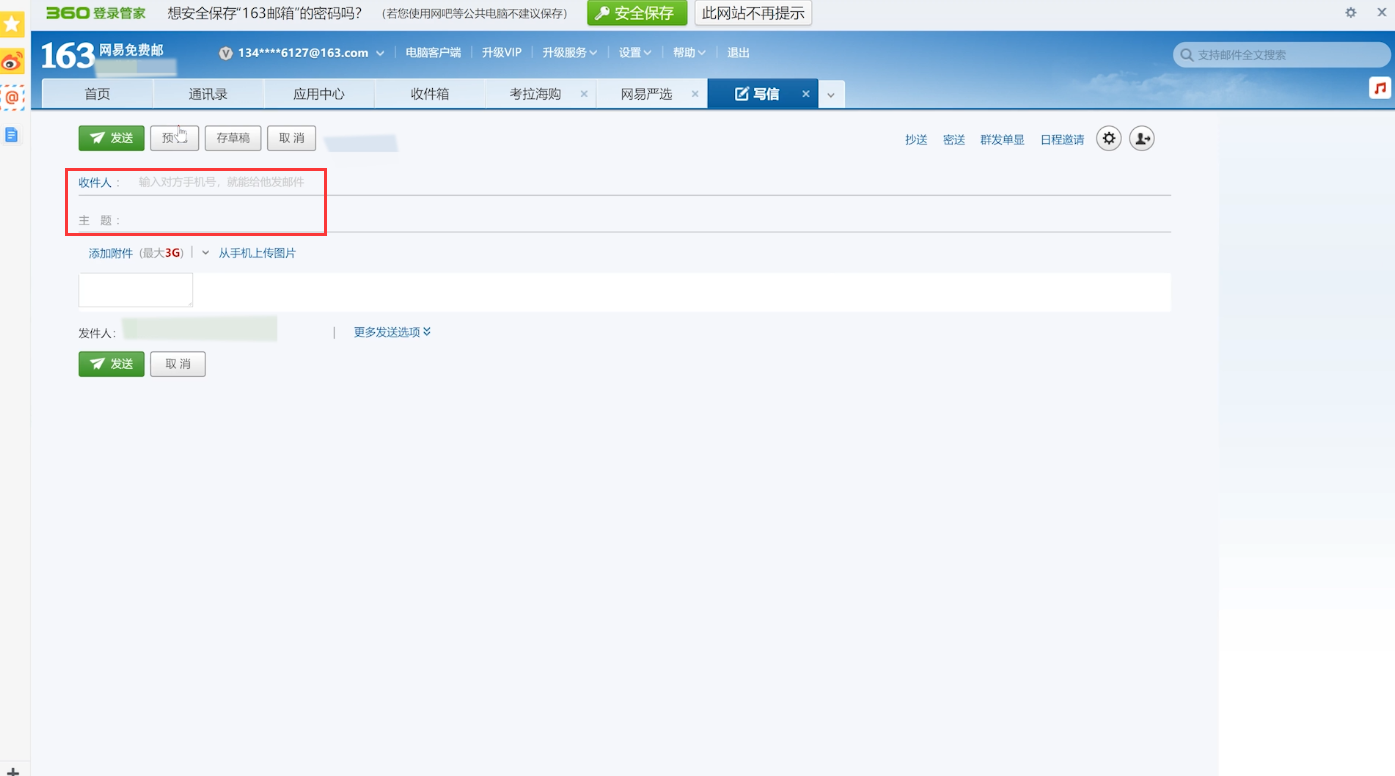Click the 电脑客户端 link
The width and height of the screenshot is (1395, 776).
tap(433, 53)
